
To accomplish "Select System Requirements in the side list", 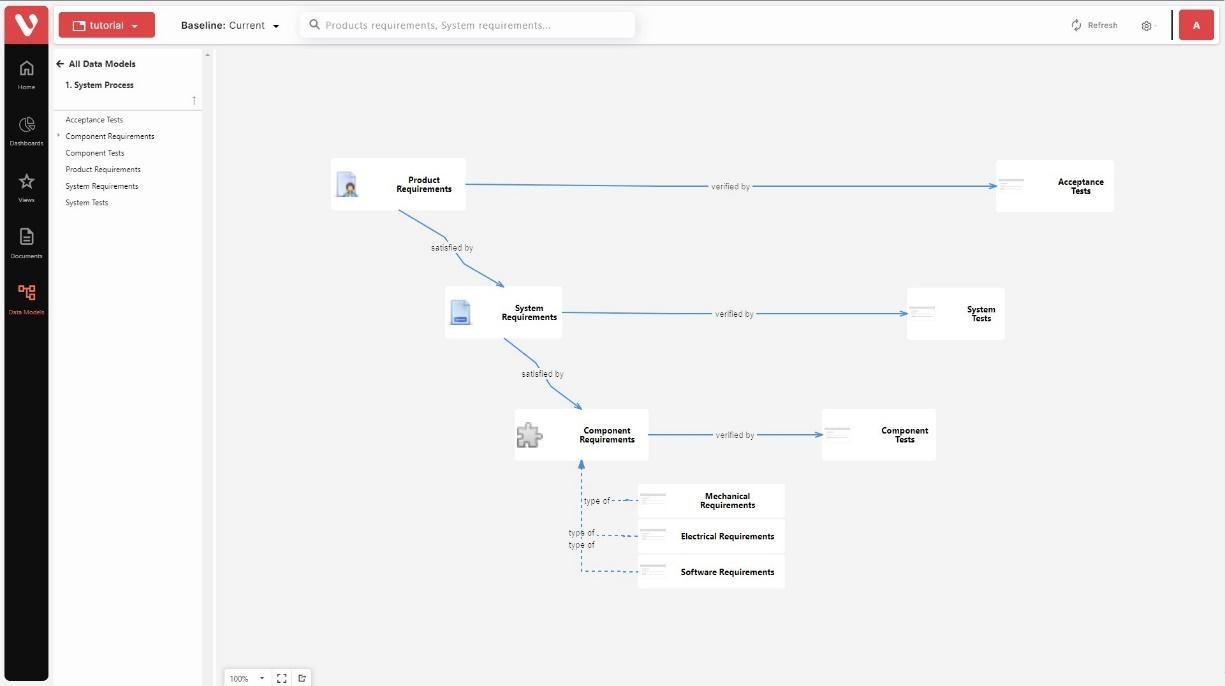I will pos(102,186).
